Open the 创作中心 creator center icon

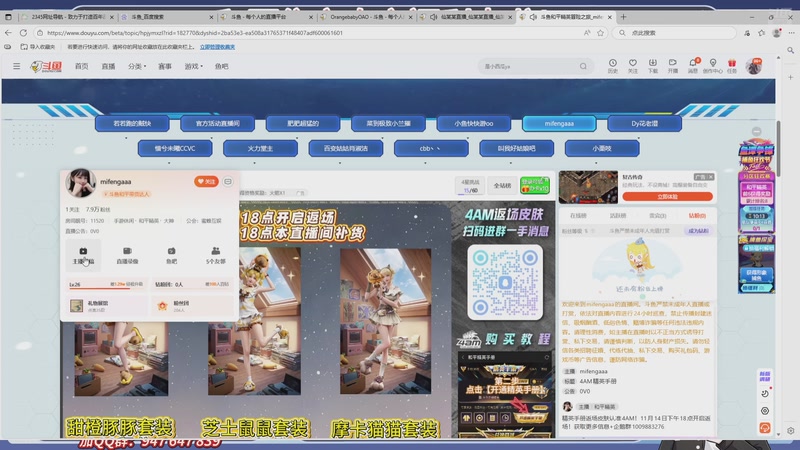tap(713, 66)
